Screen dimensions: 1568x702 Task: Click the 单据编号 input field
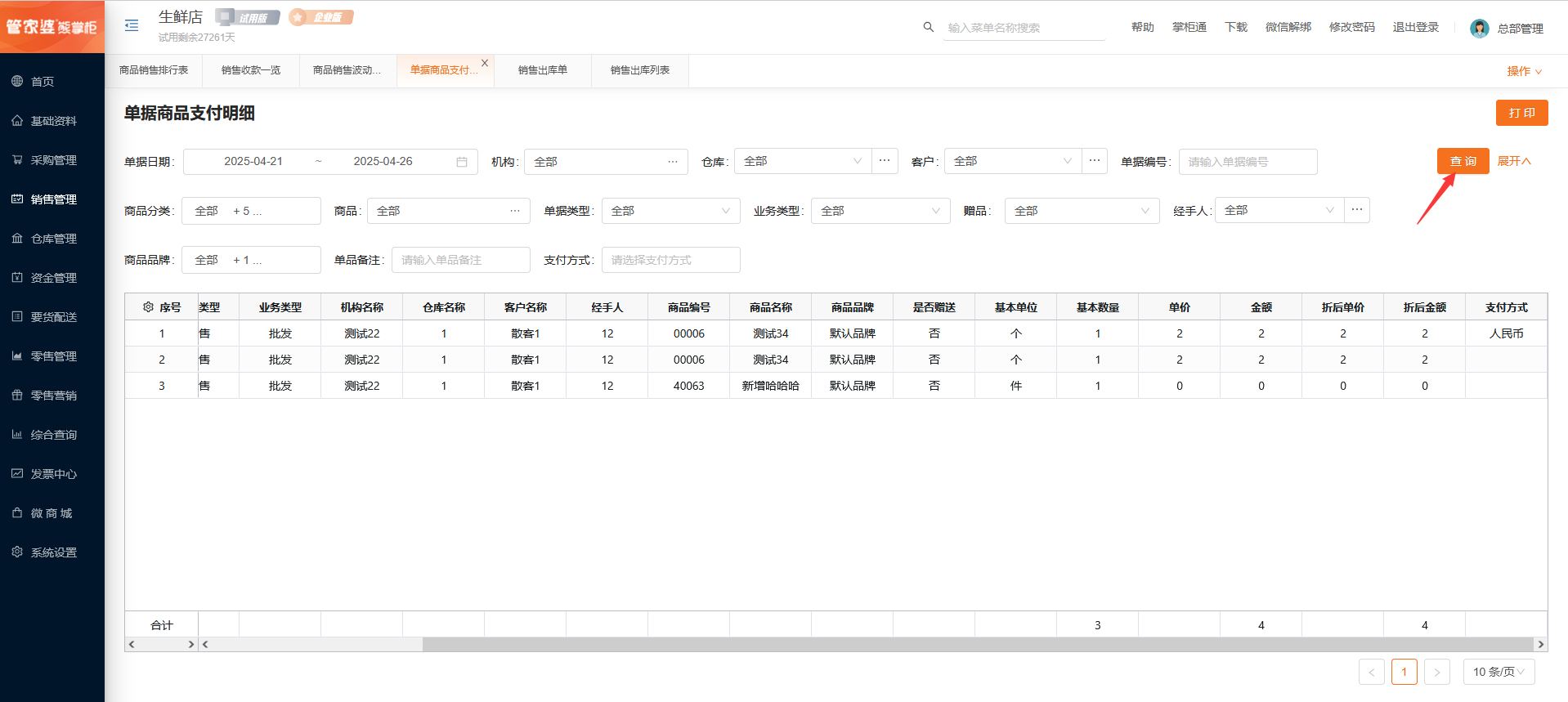(1248, 162)
